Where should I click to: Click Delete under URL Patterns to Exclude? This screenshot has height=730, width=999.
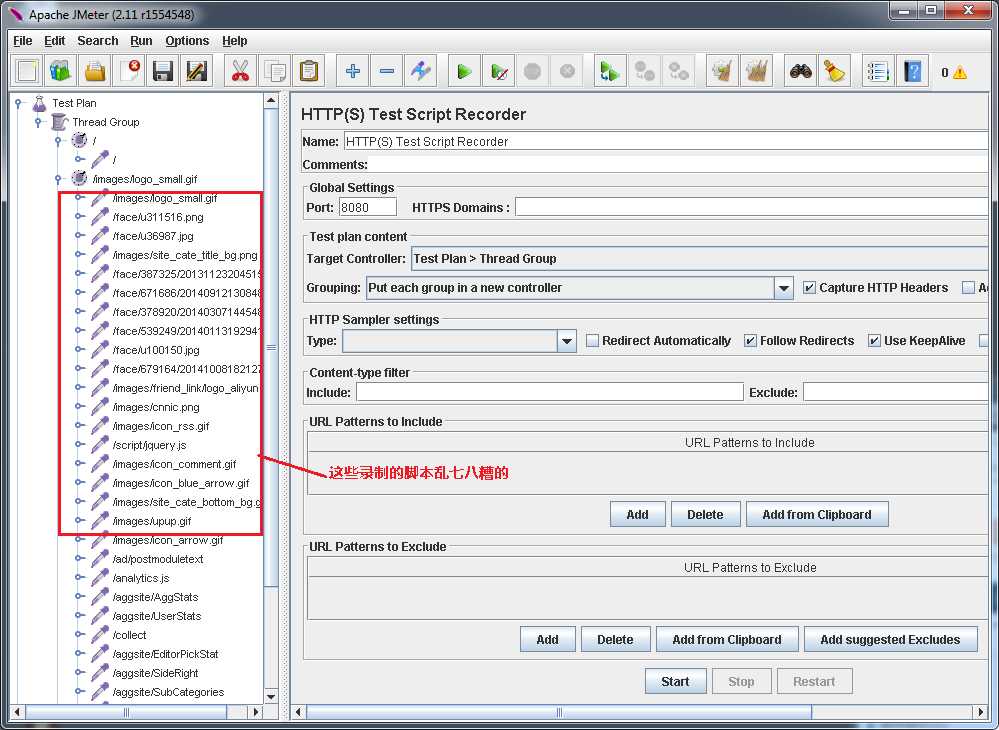click(615, 640)
